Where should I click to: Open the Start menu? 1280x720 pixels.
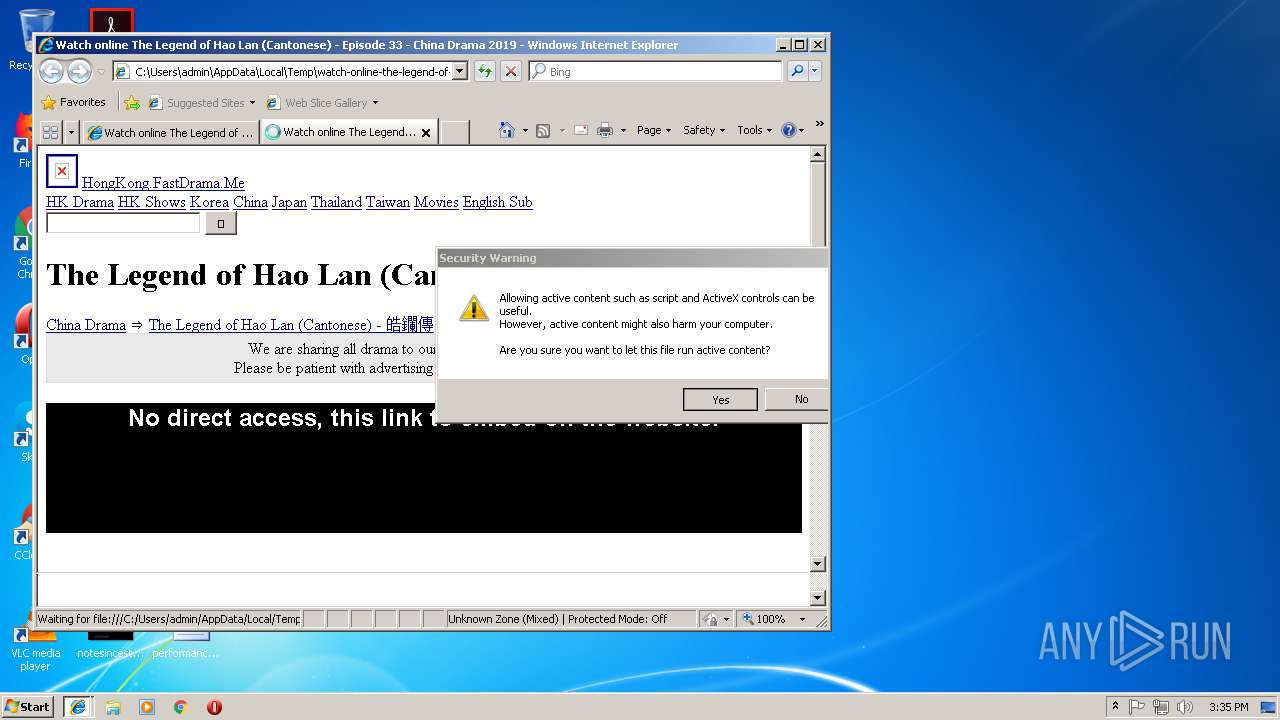[x=27, y=706]
